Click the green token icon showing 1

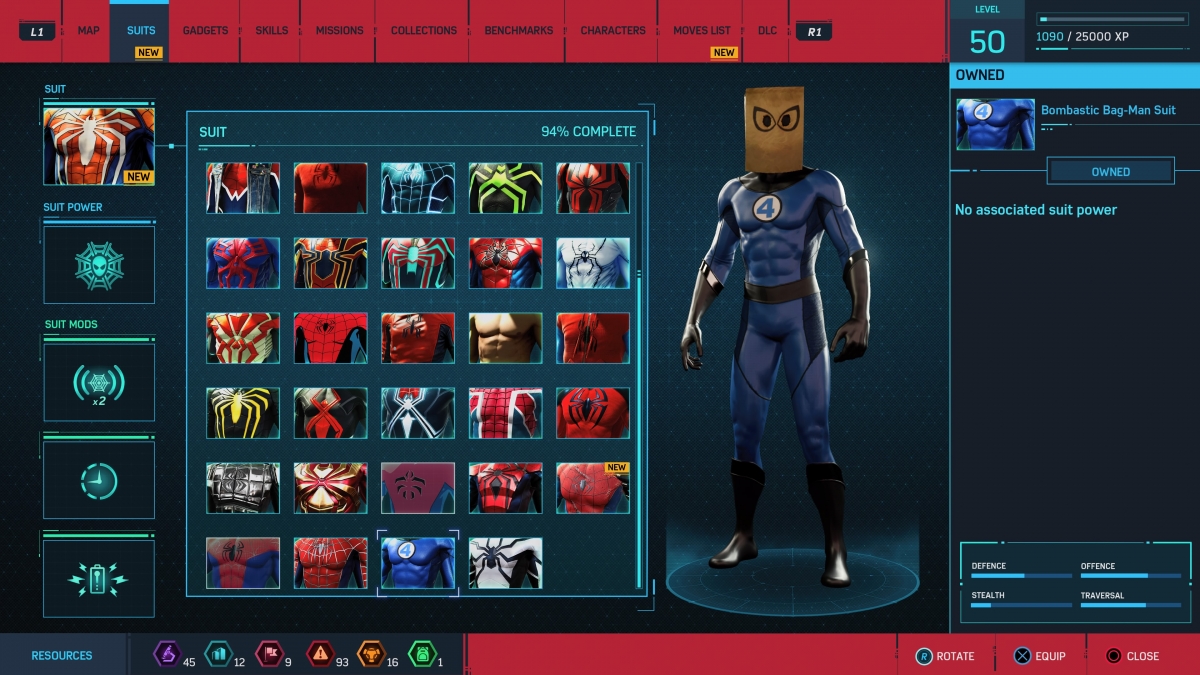click(x=421, y=655)
